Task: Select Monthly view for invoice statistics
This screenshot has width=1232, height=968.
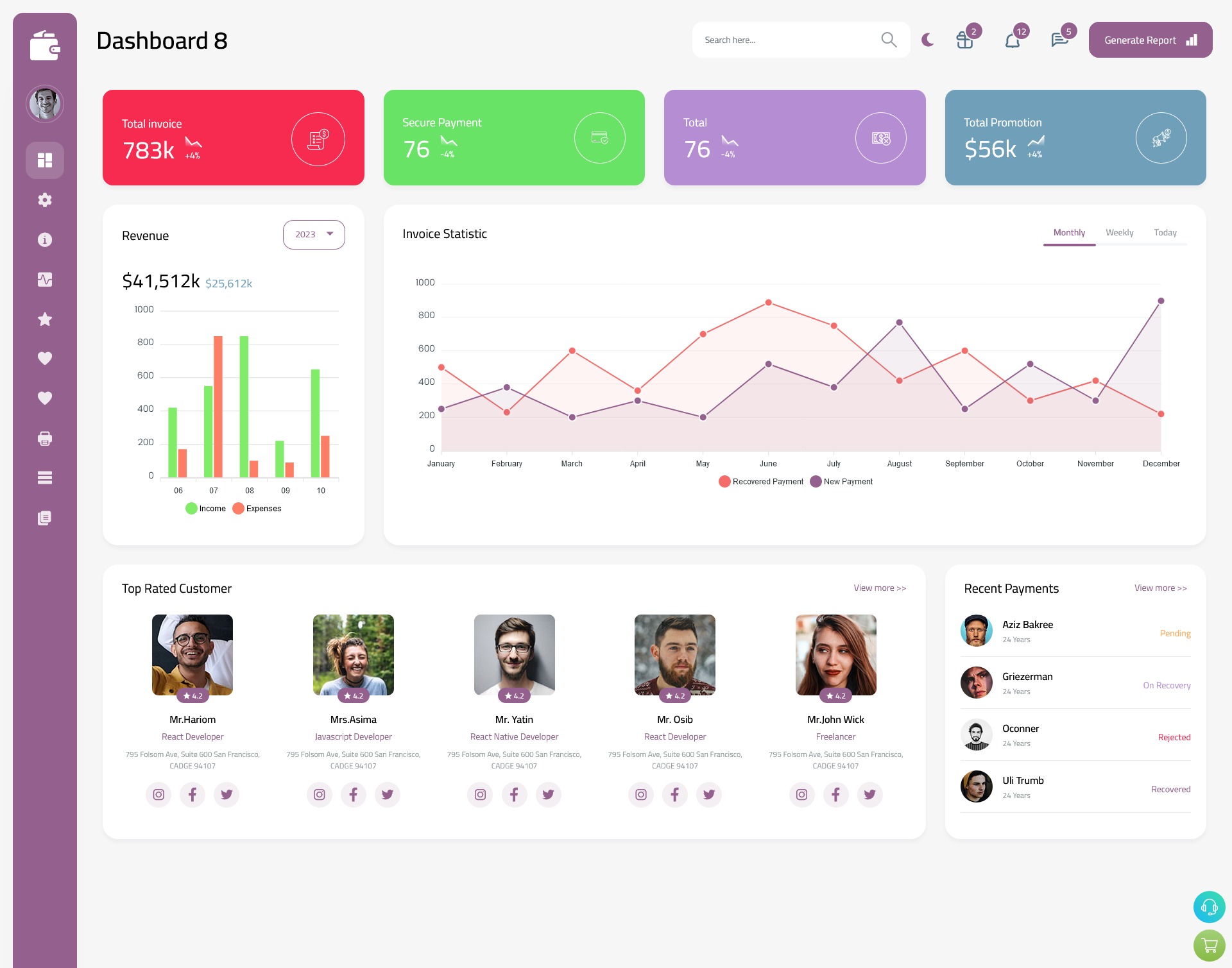Action: [x=1069, y=232]
